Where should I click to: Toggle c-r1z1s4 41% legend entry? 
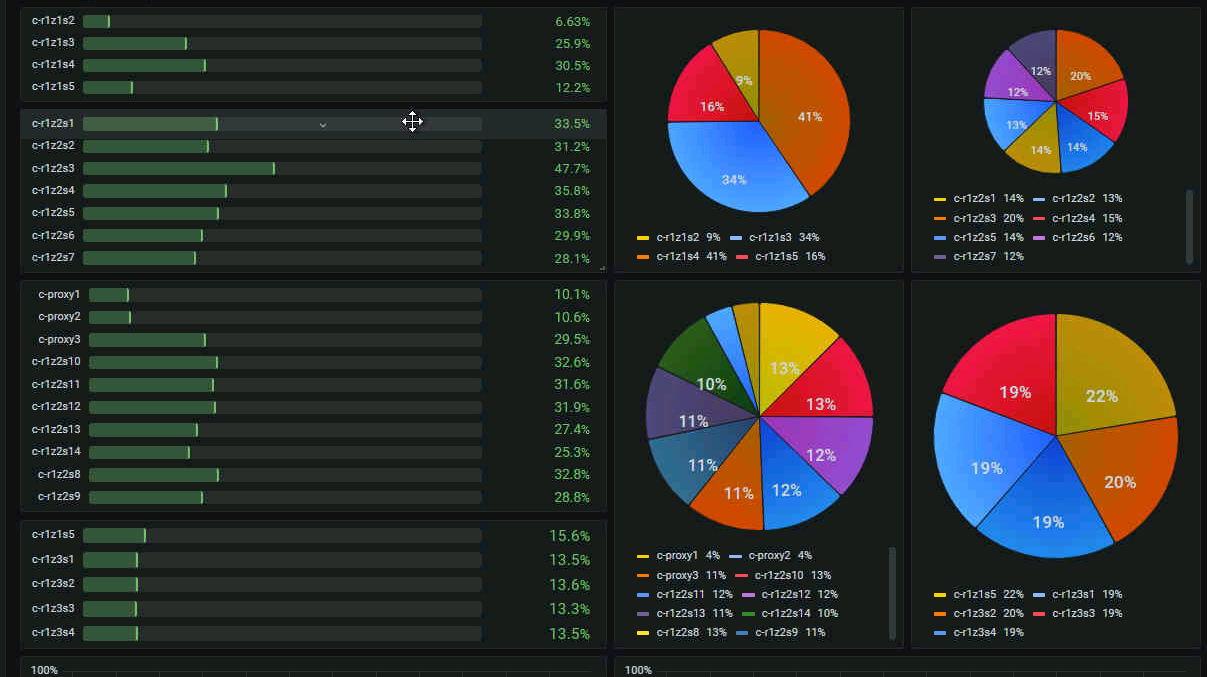684,257
